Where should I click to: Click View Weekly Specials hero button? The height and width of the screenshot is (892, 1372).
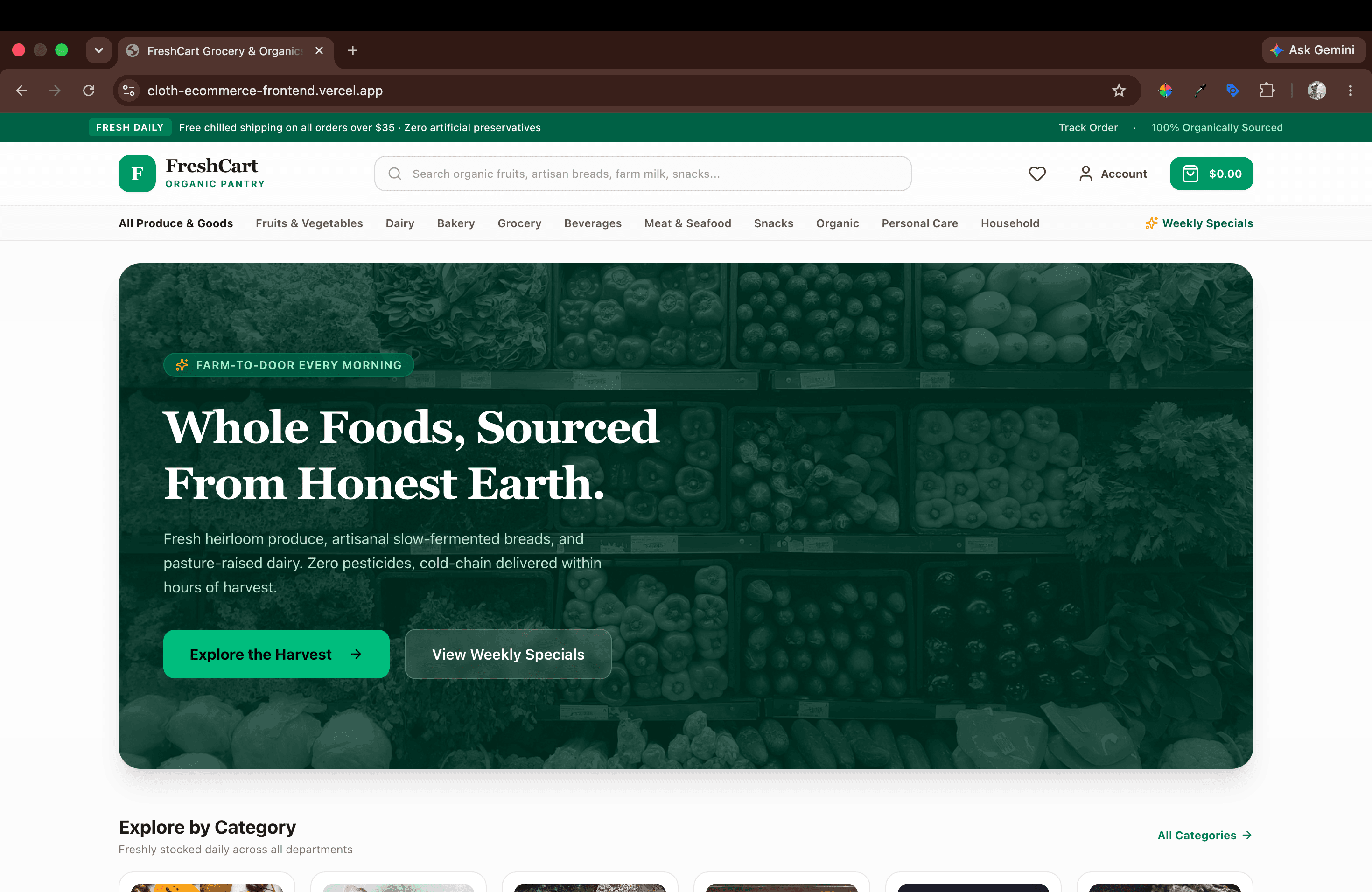tap(508, 654)
